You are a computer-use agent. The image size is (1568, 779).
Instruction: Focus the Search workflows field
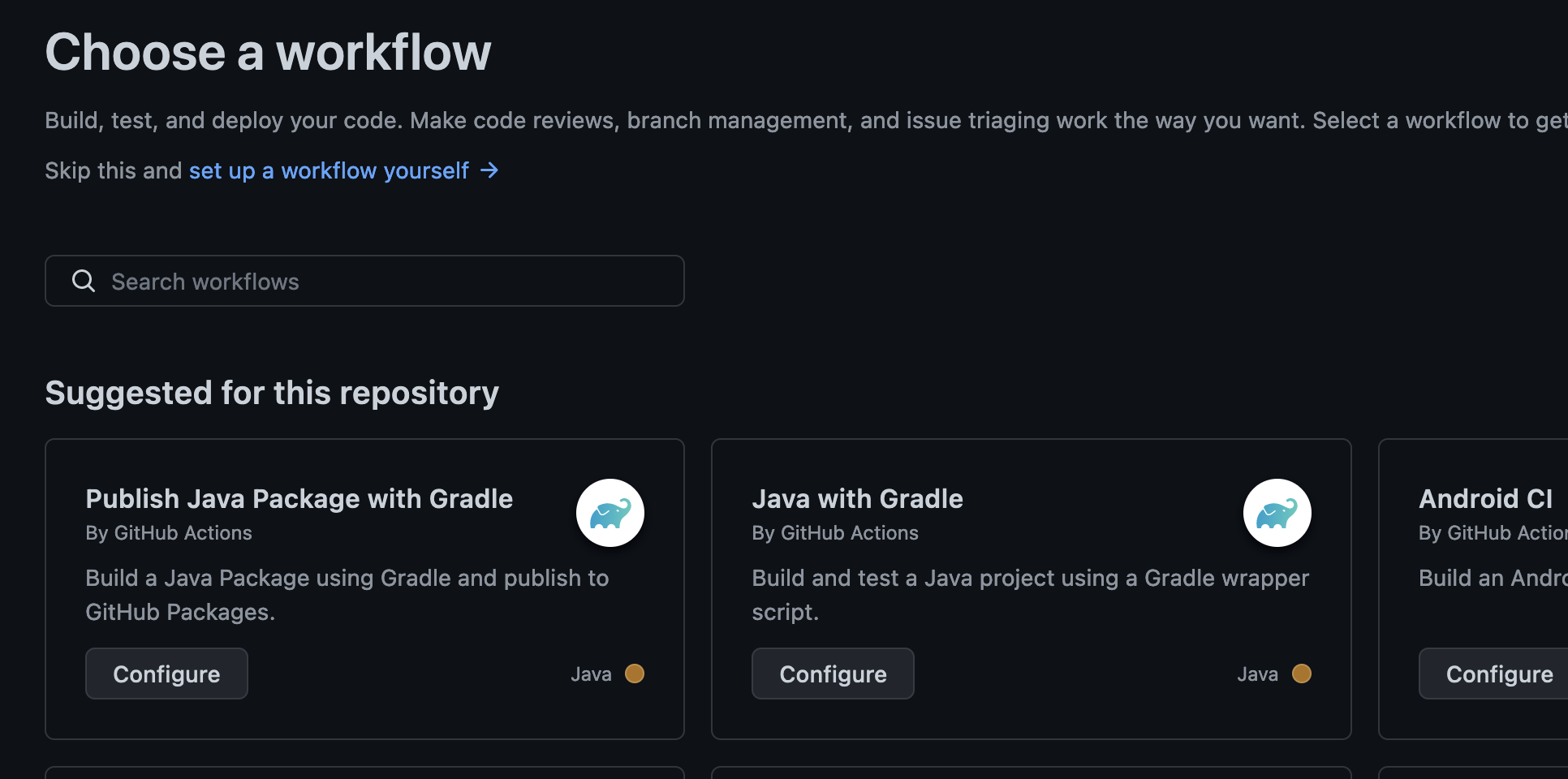(364, 281)
